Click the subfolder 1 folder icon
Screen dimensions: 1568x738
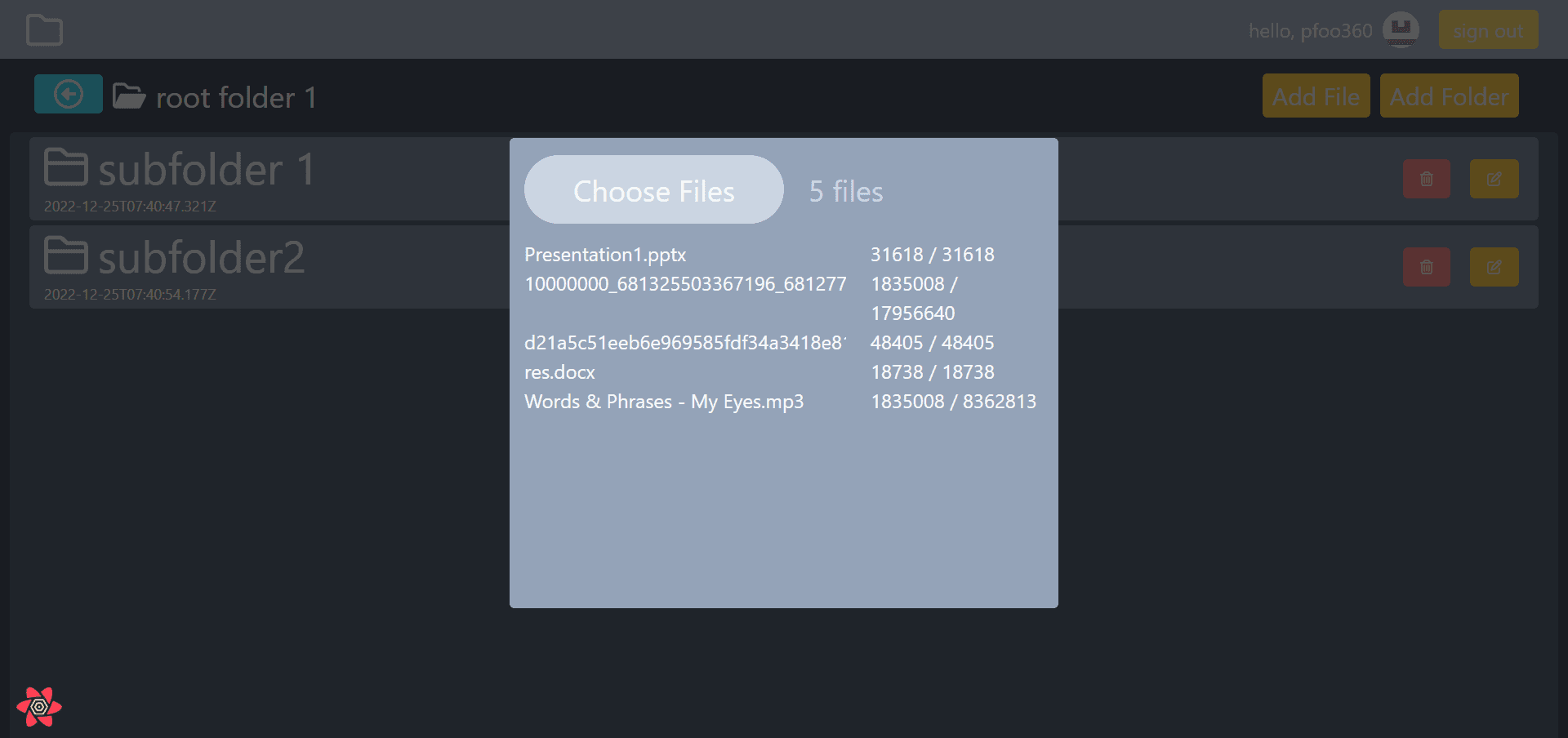[x=65, y=167]
